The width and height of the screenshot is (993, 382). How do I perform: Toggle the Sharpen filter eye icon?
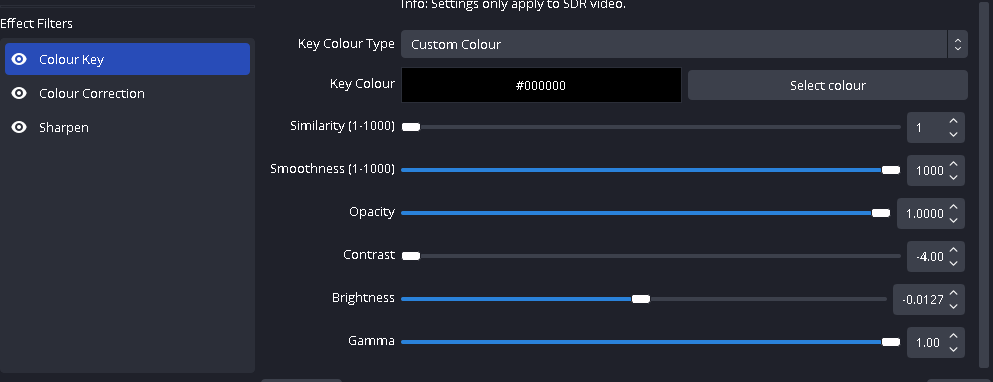tap(20, 127)
